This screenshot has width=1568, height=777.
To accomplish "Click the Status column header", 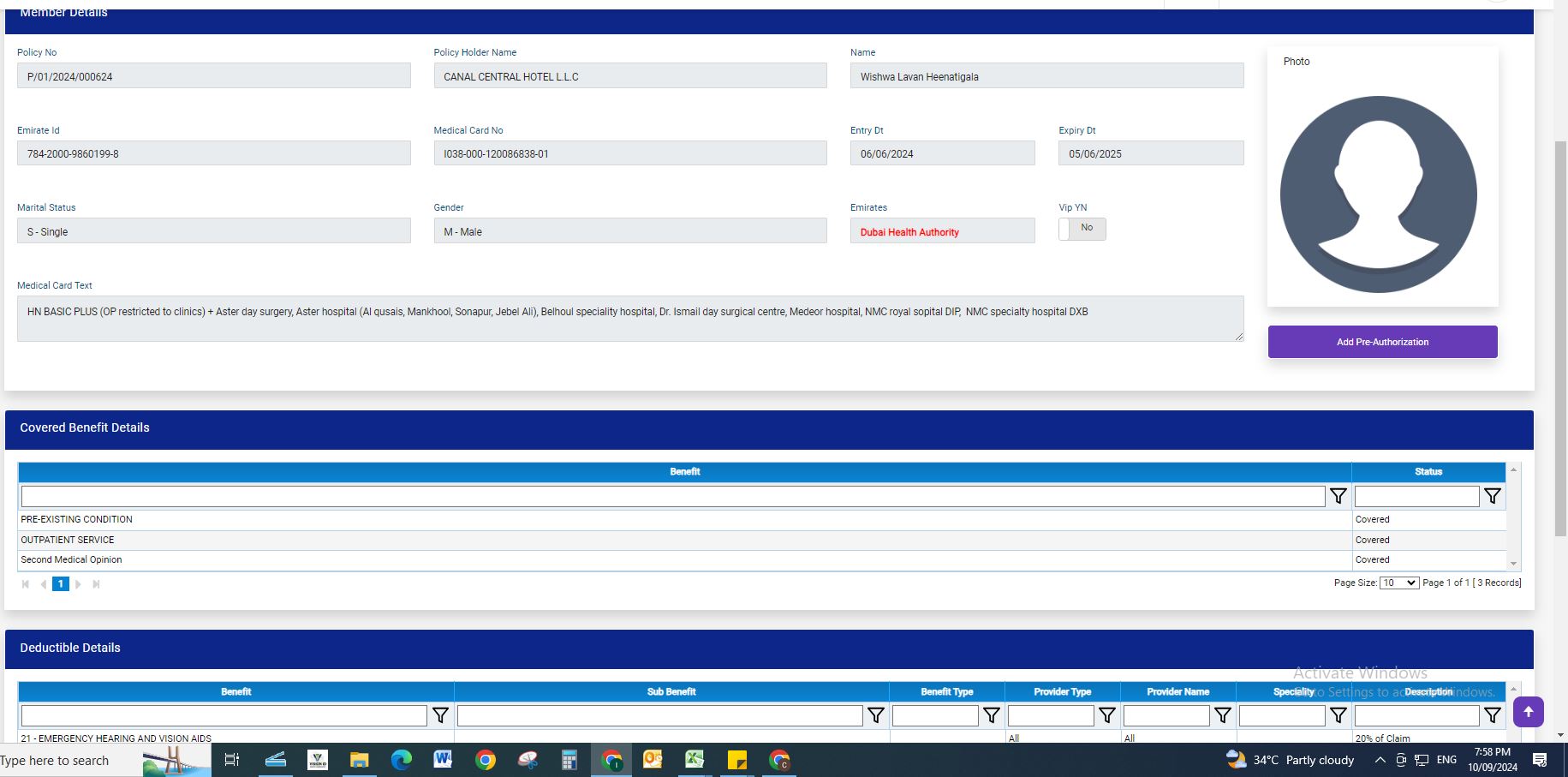I will coord(1428,472).
